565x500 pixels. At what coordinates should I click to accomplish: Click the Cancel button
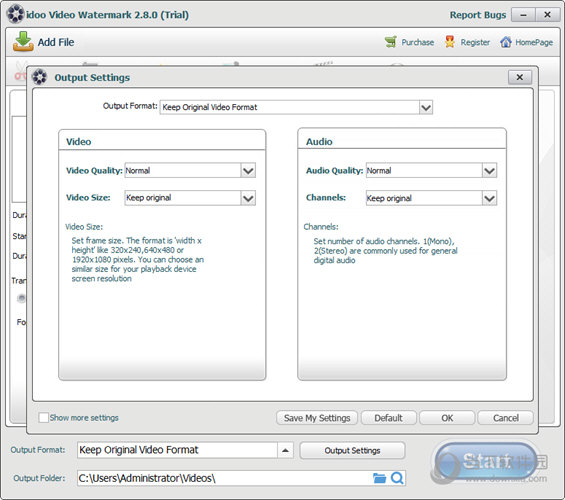[x=506, y=418]
